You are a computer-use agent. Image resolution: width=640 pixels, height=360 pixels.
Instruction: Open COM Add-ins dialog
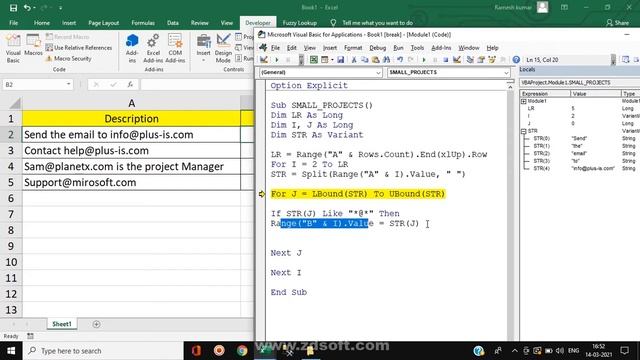click(x=175, y=48)
